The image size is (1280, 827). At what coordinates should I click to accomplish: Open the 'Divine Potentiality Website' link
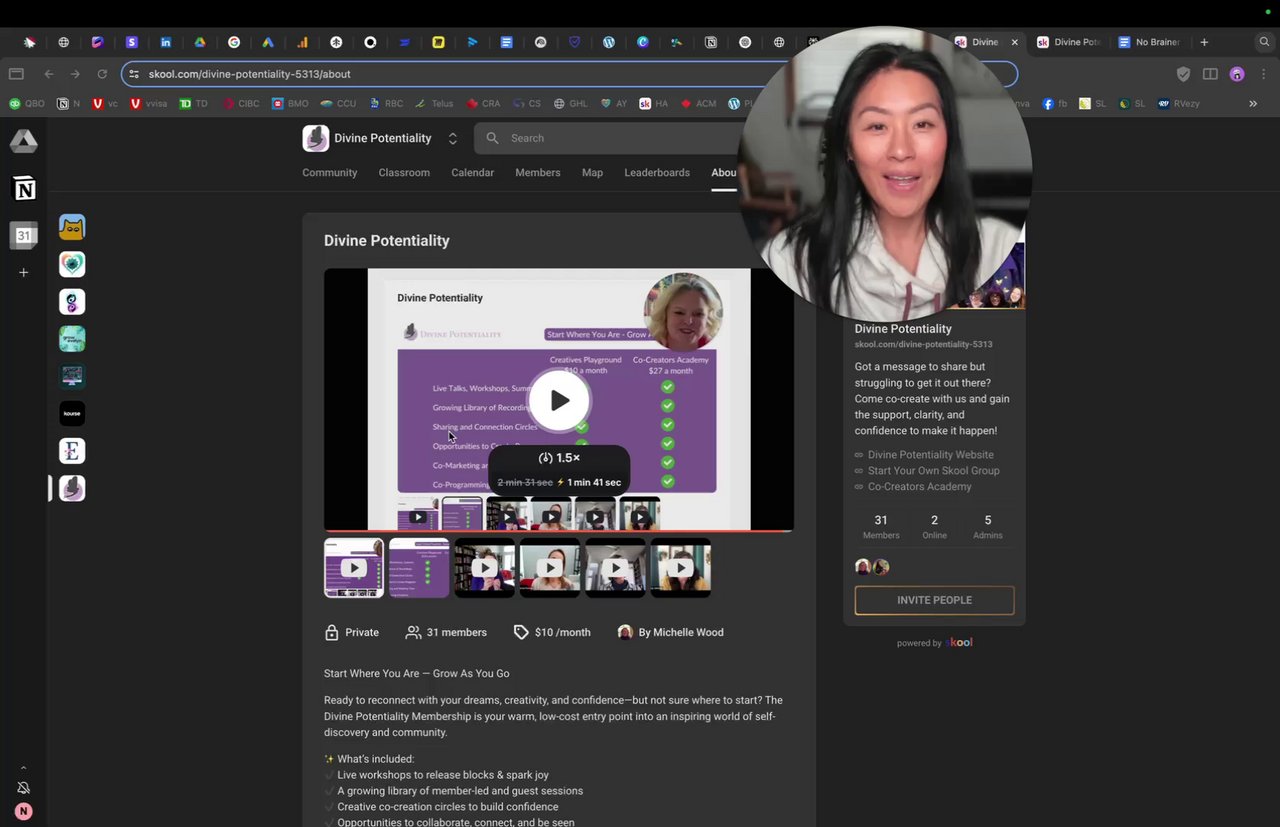point(931,455)
